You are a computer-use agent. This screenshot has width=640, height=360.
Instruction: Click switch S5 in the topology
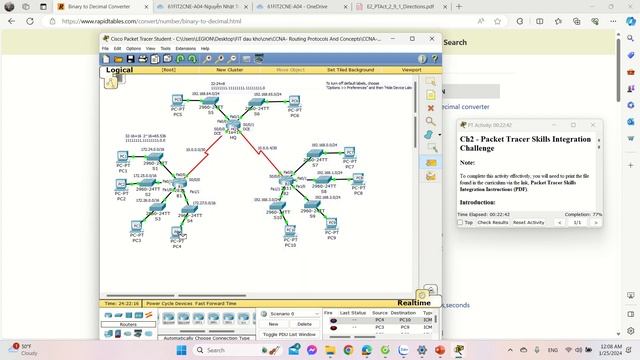pos(211,101)
